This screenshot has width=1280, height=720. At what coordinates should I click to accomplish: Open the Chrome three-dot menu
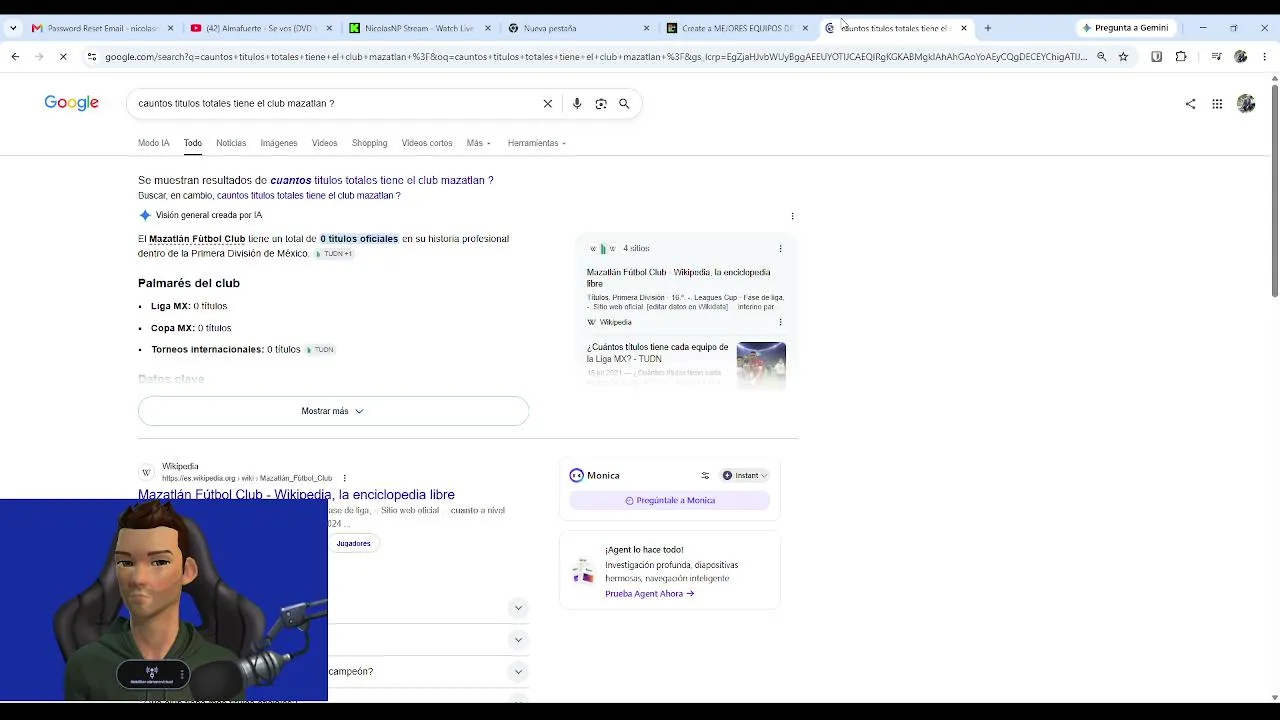tap(1265, 57)
